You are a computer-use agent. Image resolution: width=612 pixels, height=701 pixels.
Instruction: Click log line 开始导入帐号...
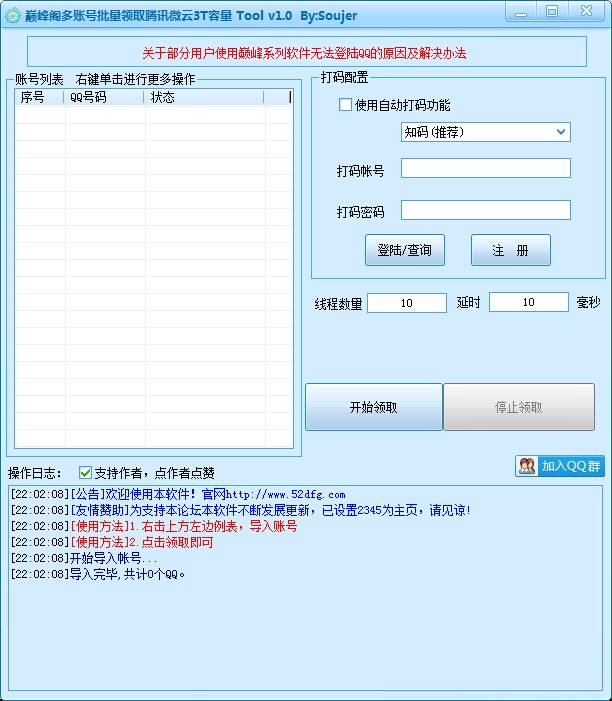point(84,558)
